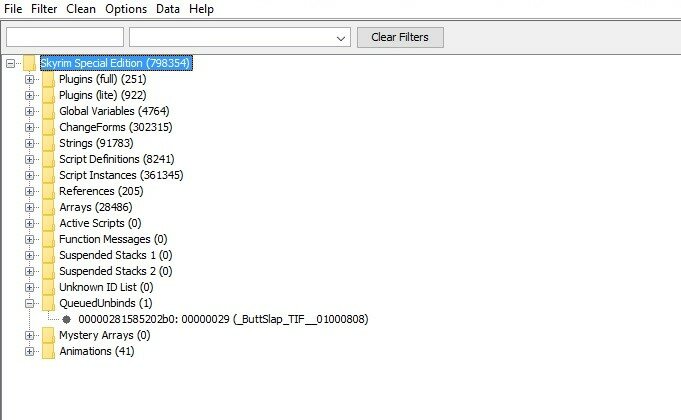This screenshot has width=681, height=420.
Task: Expand the Active Scripts node
Action: click(29, 224)
